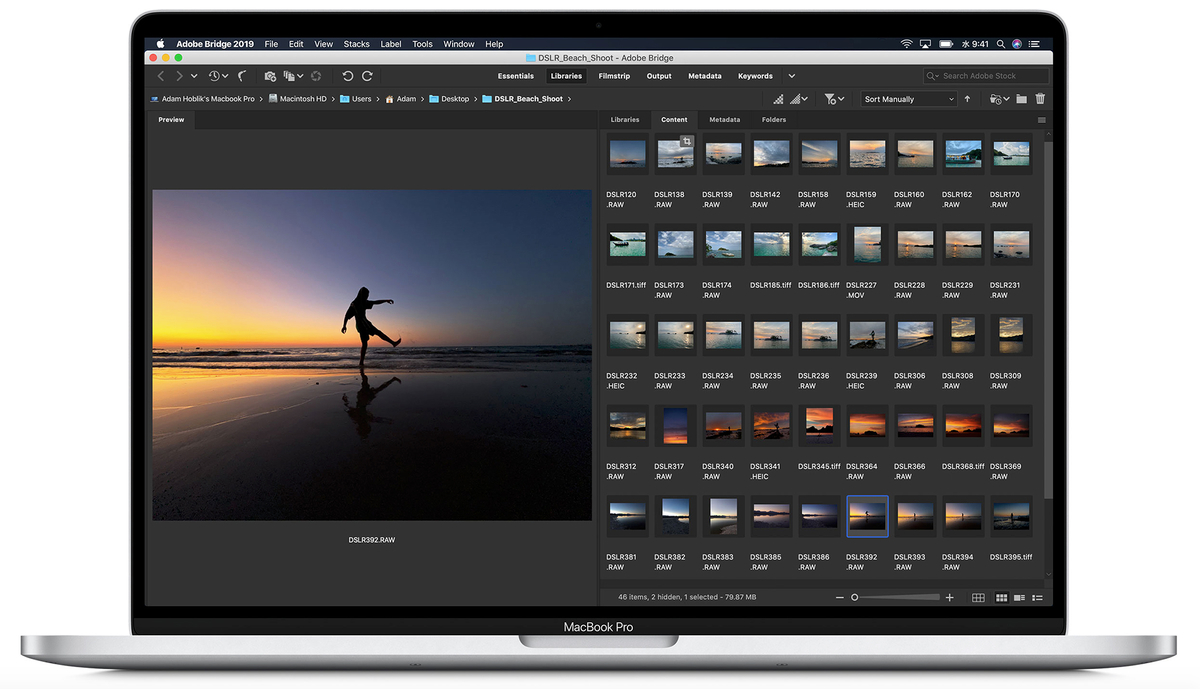Open the Content panel options menu icon
The image size is (1200, 689).
coord(1041,120)
